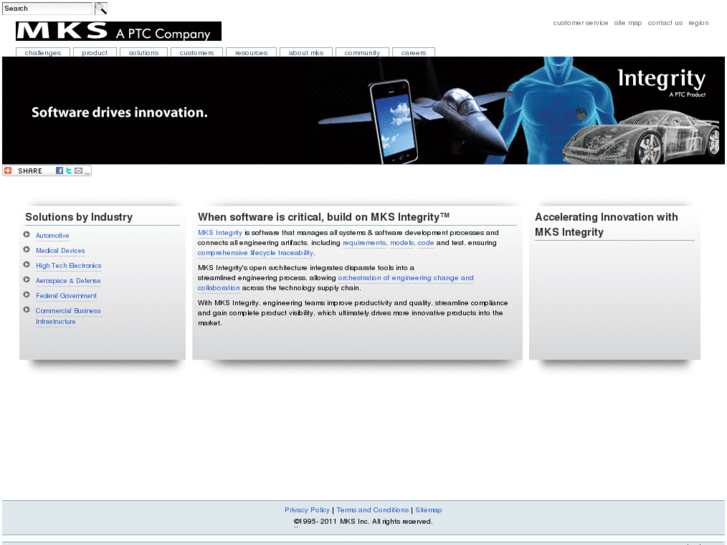This screenshot has height=545, width=727.
Task: Click 'When software is critical' heading
Action: 324,217
